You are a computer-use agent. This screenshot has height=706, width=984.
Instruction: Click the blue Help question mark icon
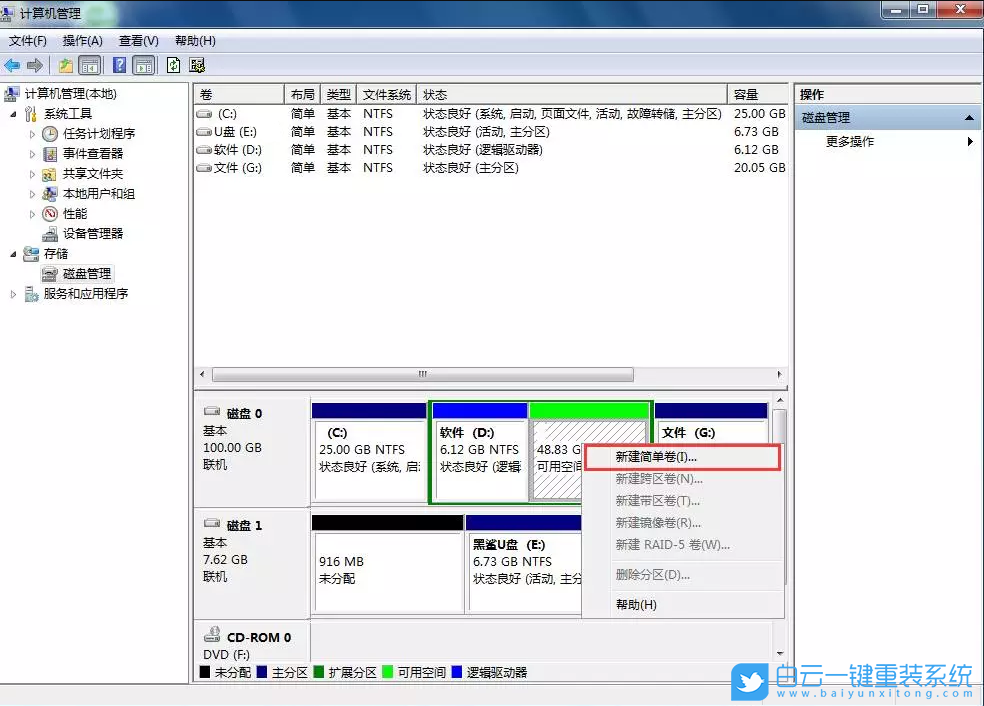(119, 65)
